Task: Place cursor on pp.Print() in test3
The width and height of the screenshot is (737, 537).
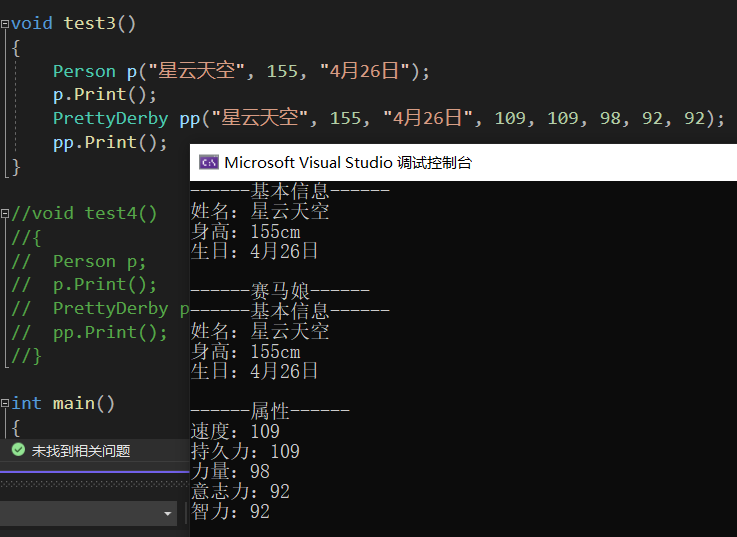Action: pyautogui.click(x=110, y=142)
